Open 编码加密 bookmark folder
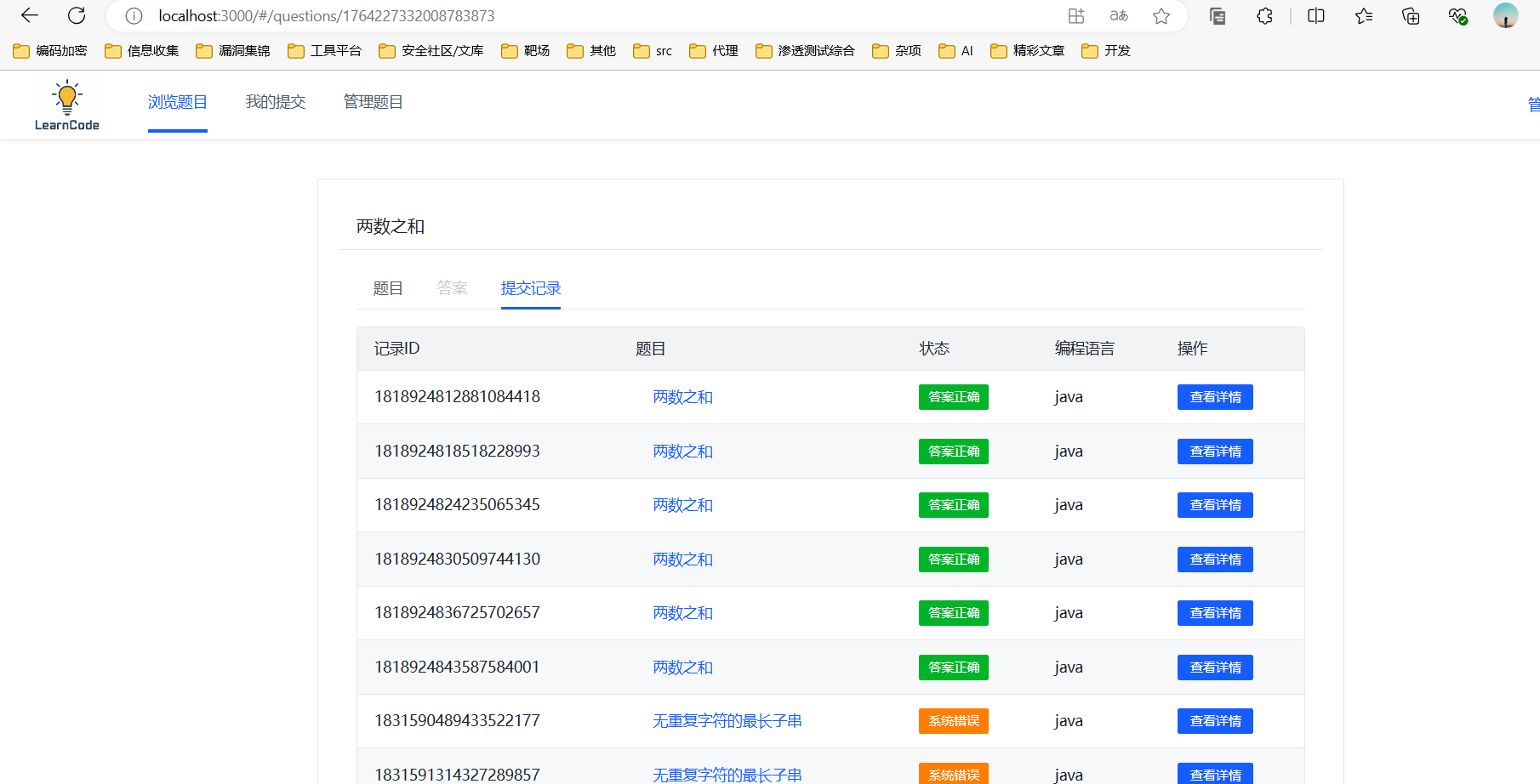1540x784 pixels. click(50, 51)
